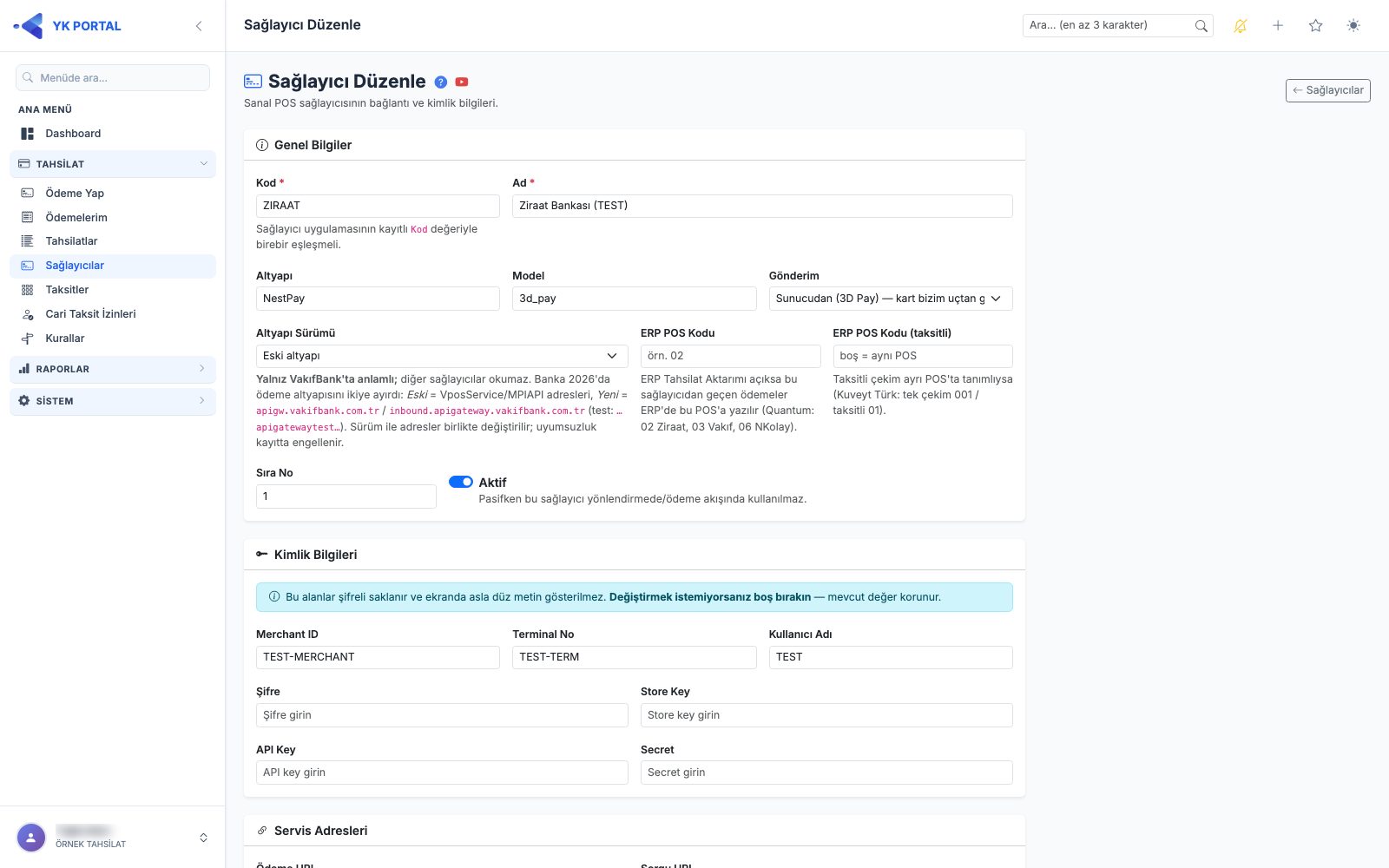1389x868 pixels.
Task: Click the Menüde ara search box
Action: pyautogui.click(x=113, y=78)
